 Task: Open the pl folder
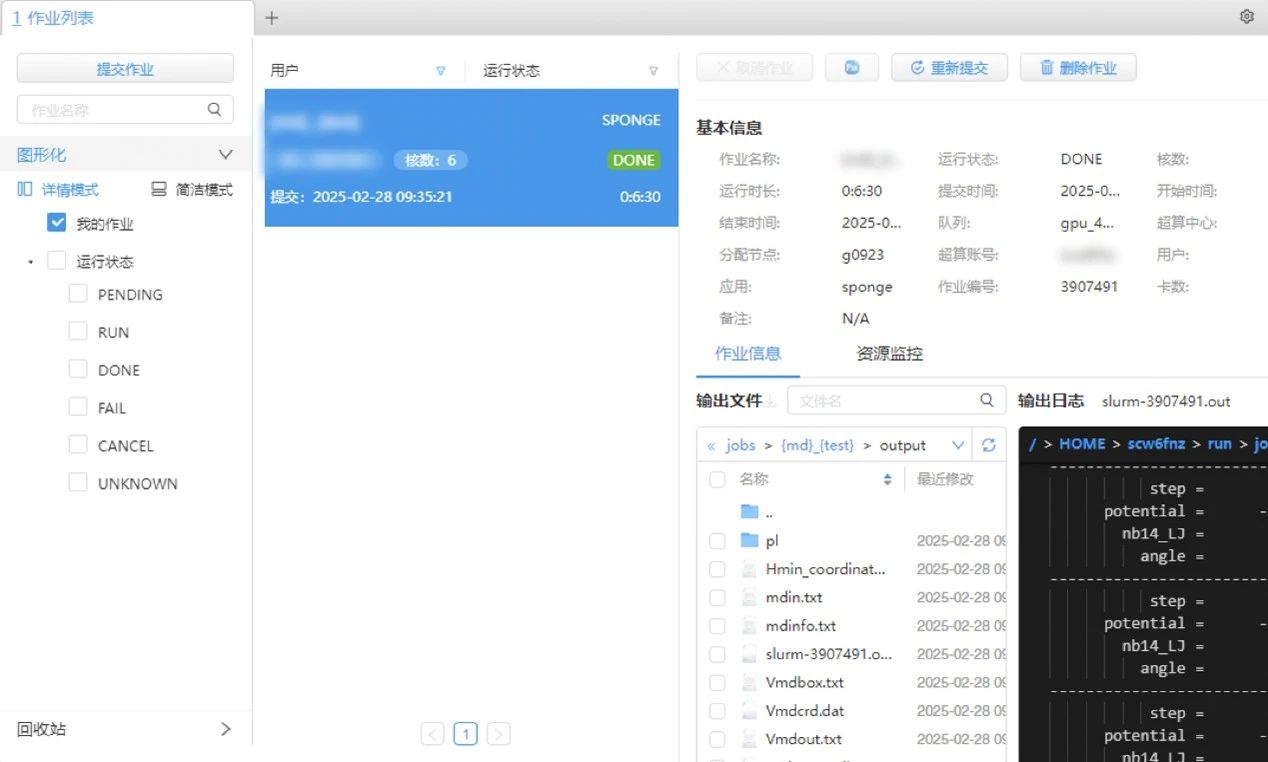pos(771,541)
